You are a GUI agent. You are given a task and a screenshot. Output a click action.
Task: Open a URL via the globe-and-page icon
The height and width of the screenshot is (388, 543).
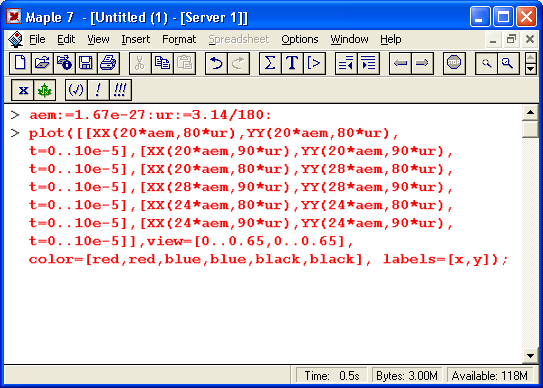(64, 63)
